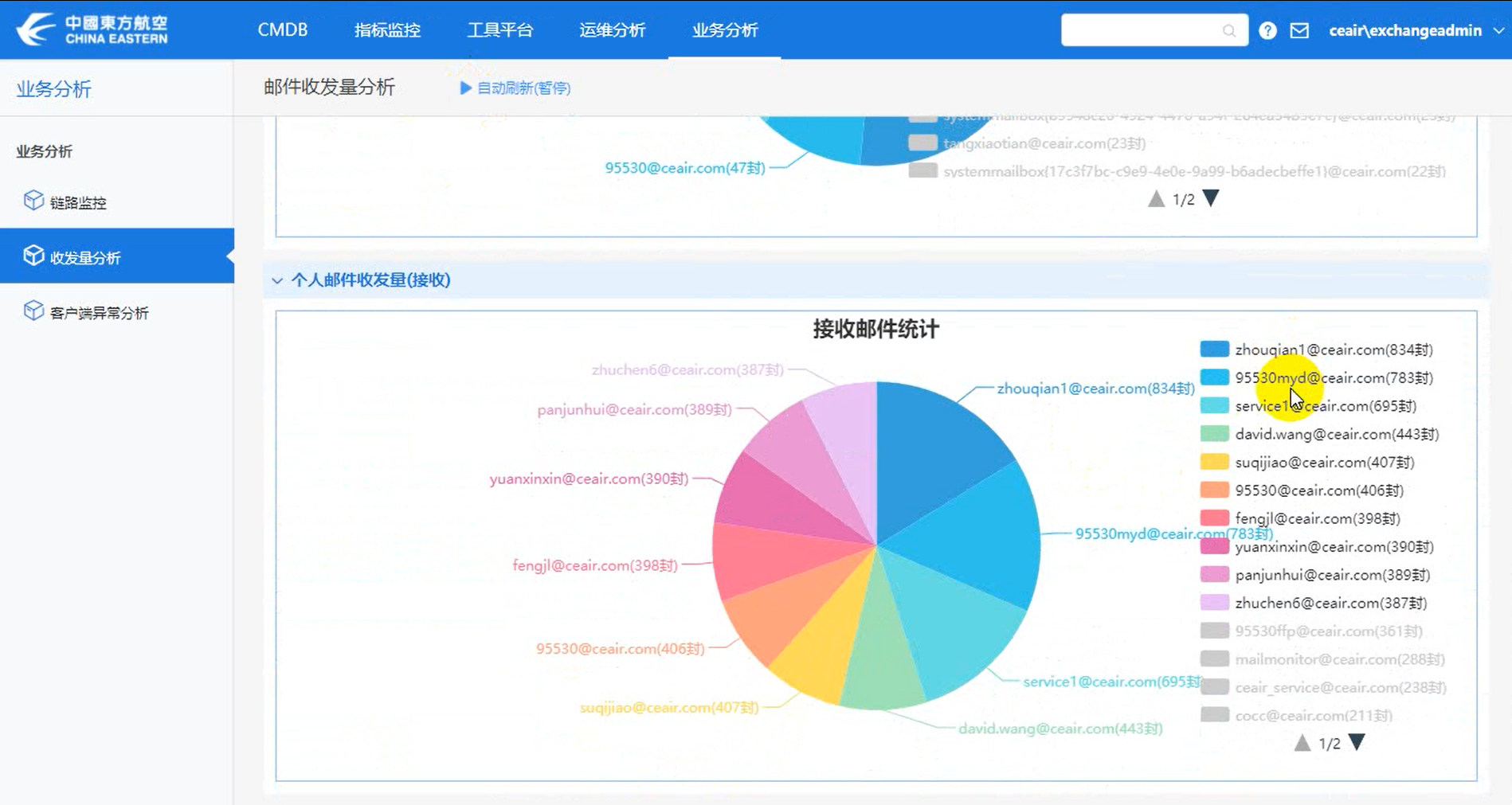The width and height of the screenshot is (1512, 805).
Task: Click pie label yuanxinxin@ceair.com(390封)
Action: pyautogui.click(x=589, y=479)
